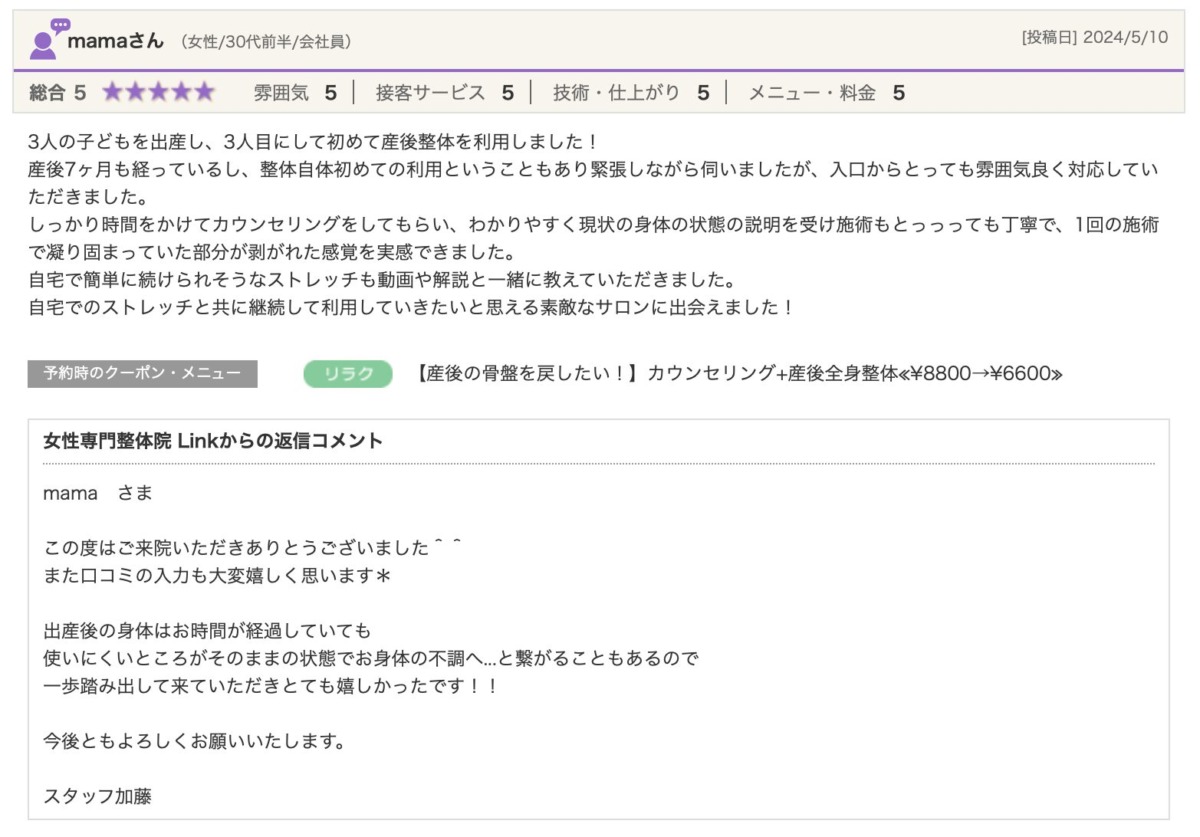The image size is (1200, 837).
Task: Click the 女性専門整体院 Linkからの返信コメント heading
Action: [x=213, y=441]
